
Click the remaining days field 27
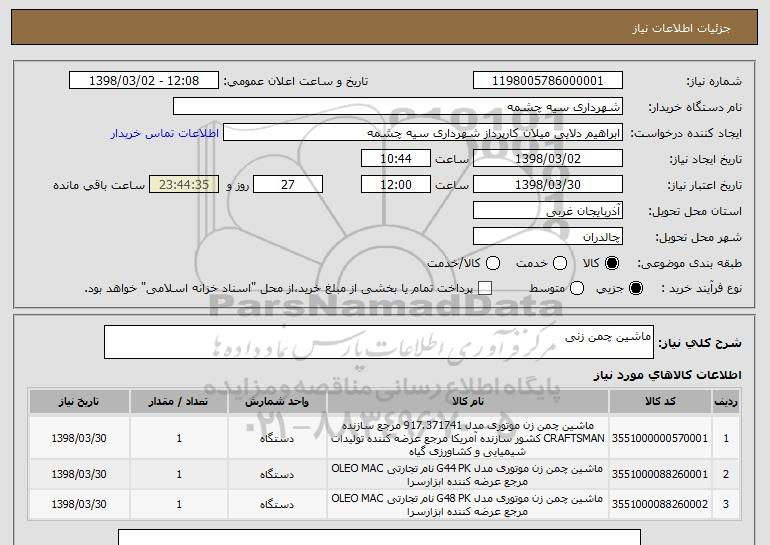coord(288,185)
